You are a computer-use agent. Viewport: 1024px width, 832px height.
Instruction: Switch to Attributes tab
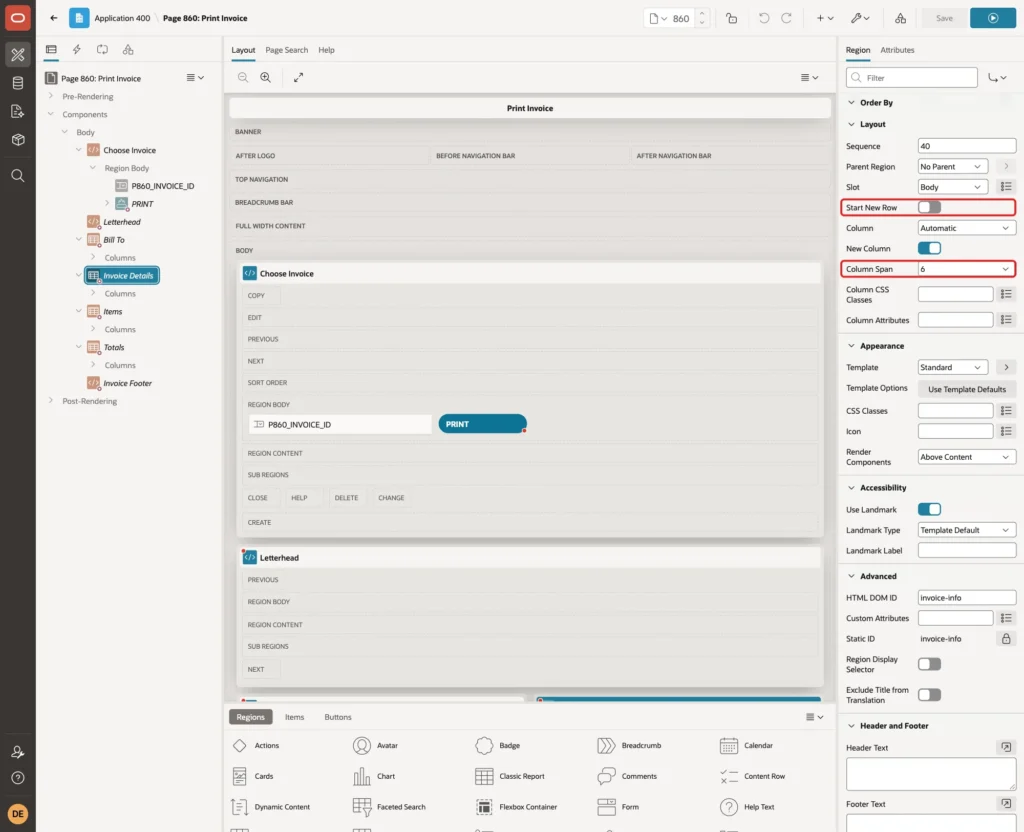[x=897, y=50]
